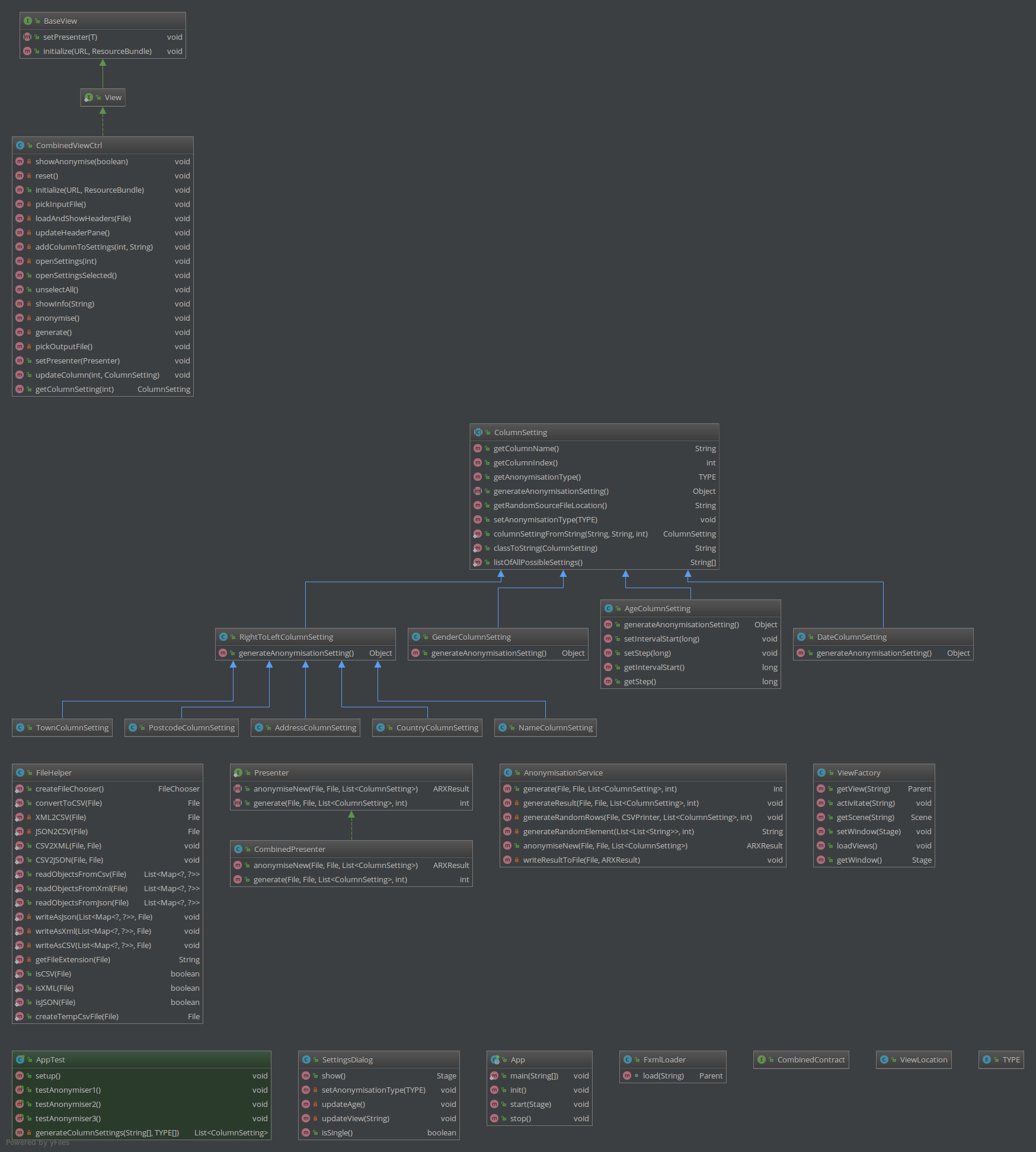Select the ColumnSetting node header
This screenshot has width=1036, height=1152.
pos(594,432)
